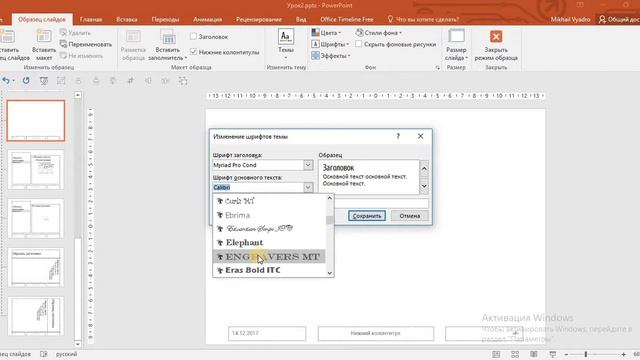640x360 pixels.
Task: Click sample preview scroll down arrow
Action: point(424,186)
